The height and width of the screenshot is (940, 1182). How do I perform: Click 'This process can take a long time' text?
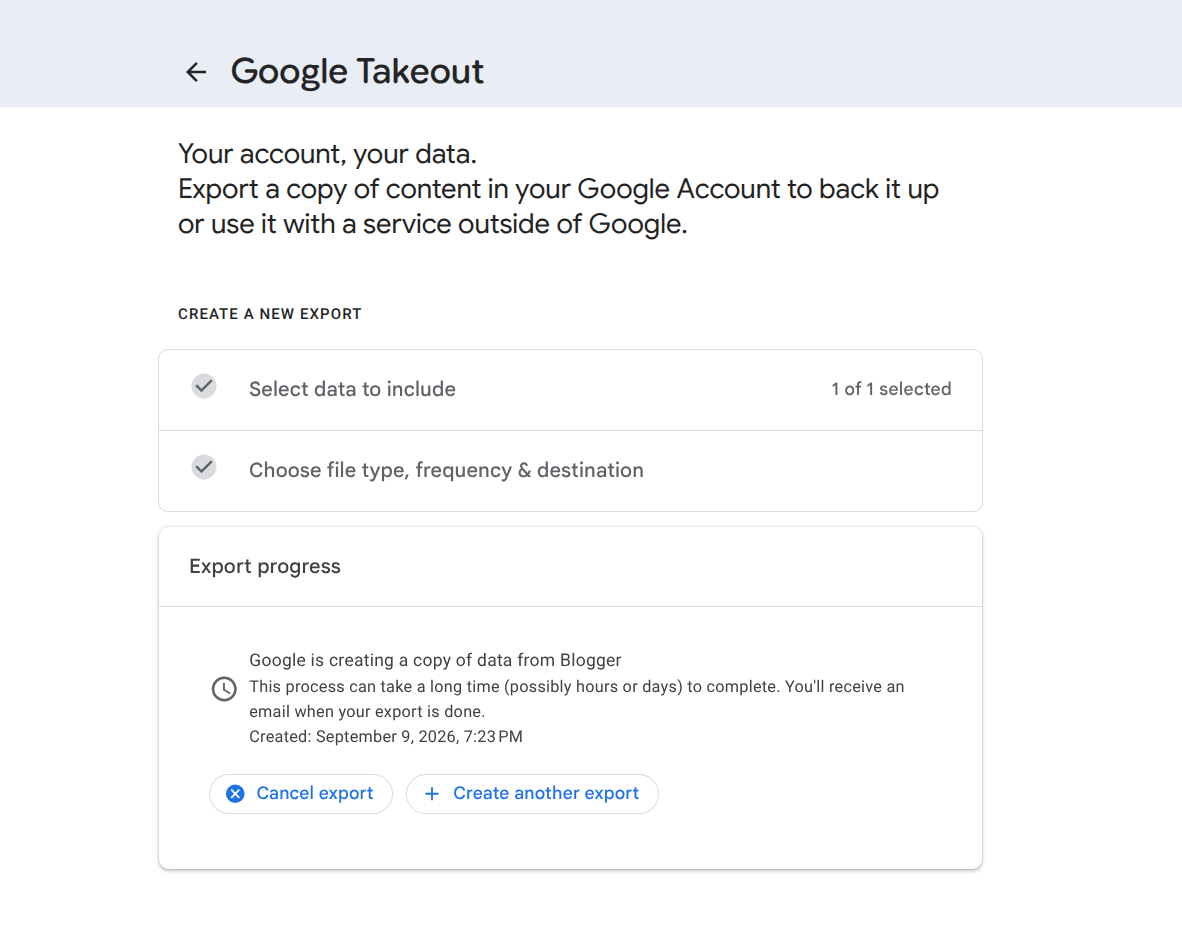pyautogui.click(x=577, y=699)
